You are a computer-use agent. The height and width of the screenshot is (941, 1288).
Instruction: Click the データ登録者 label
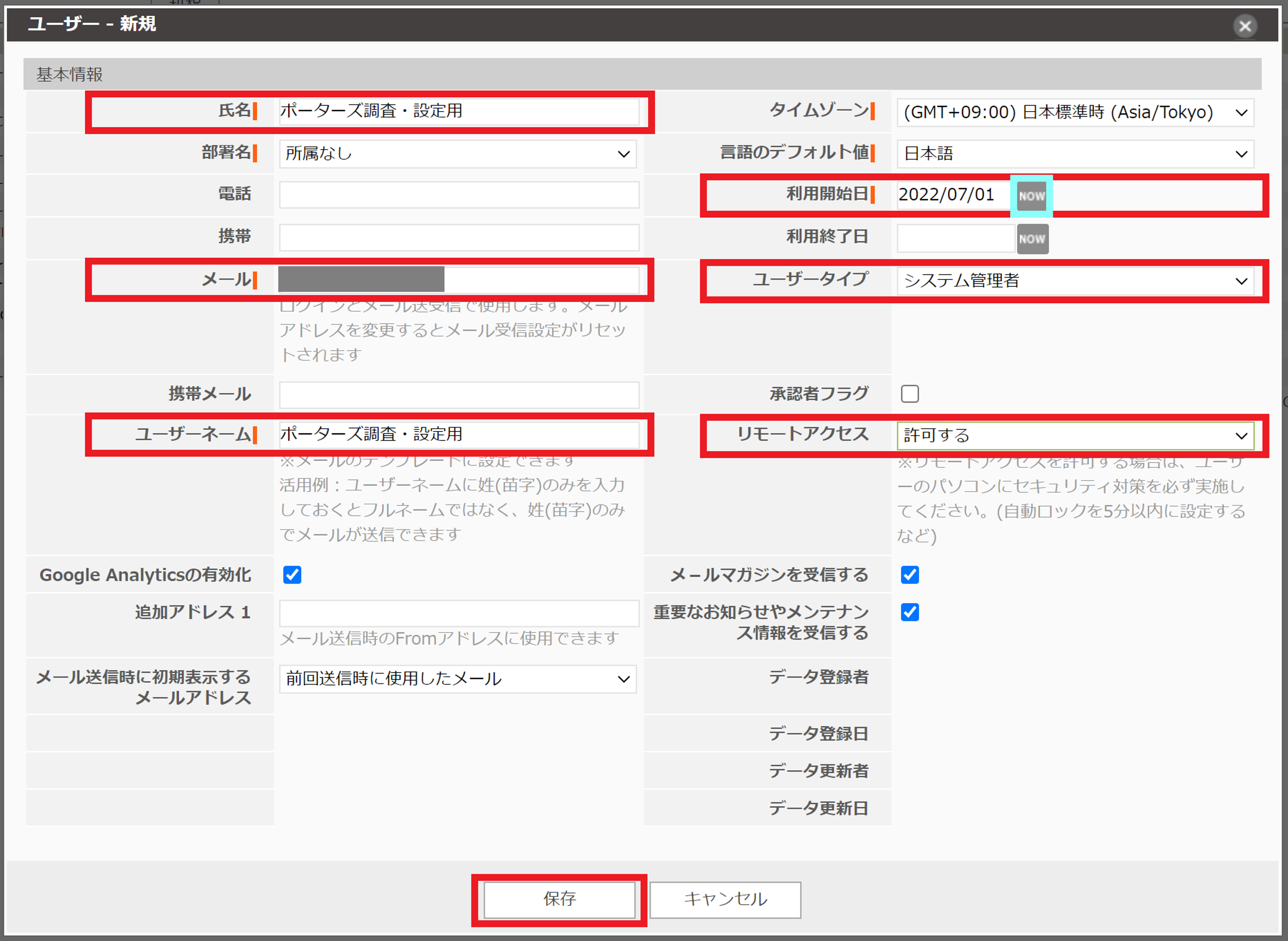tap(818, 677)
